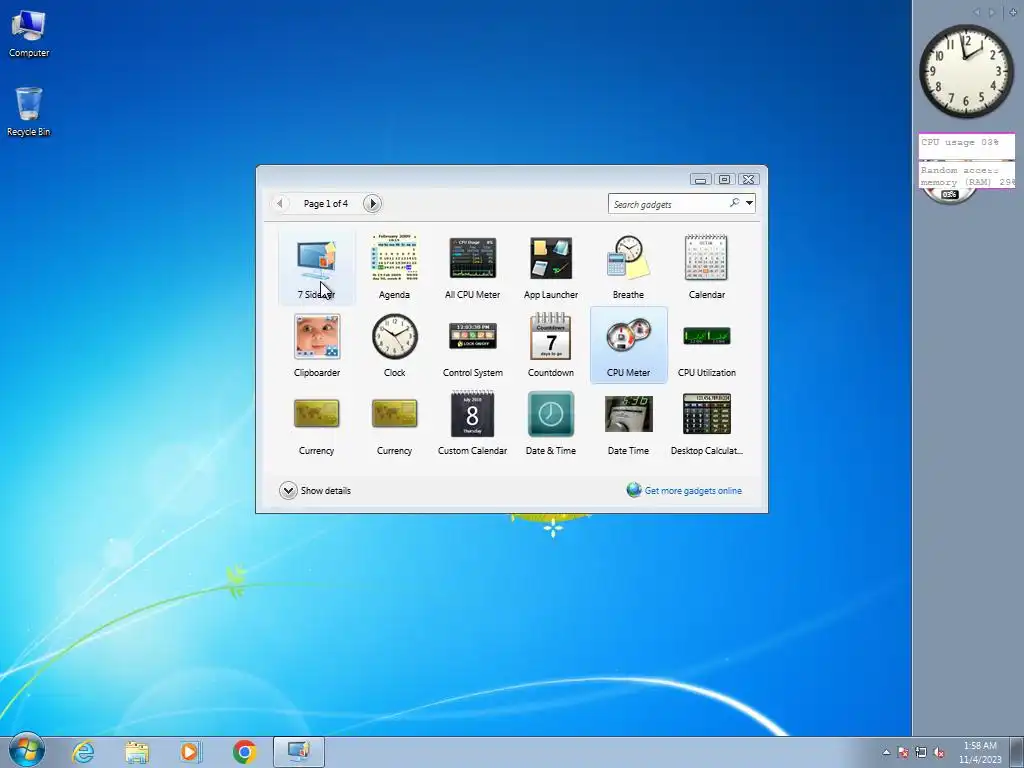Click the analog clock sidebar gadget
Screen dimensions: 1024x768
967,71
